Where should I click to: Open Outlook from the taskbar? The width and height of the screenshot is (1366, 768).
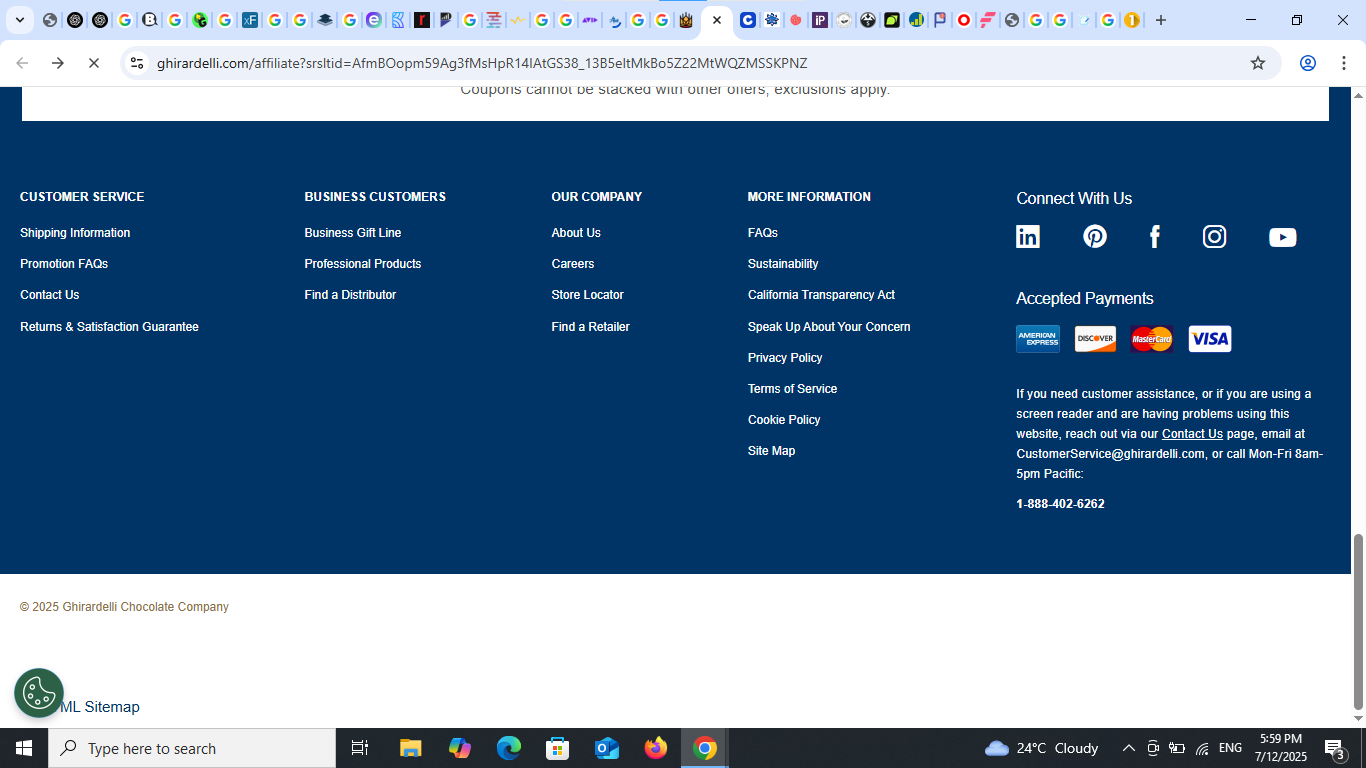pos(607,748)
